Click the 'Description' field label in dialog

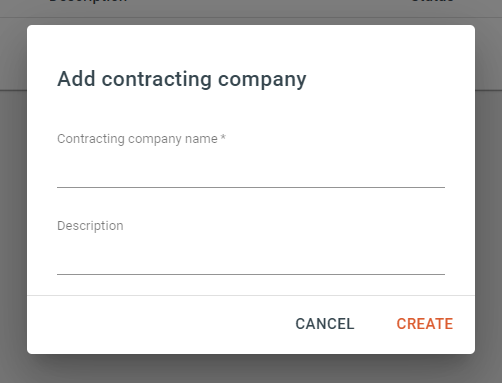pyautogui.click(x=90, y=226)
